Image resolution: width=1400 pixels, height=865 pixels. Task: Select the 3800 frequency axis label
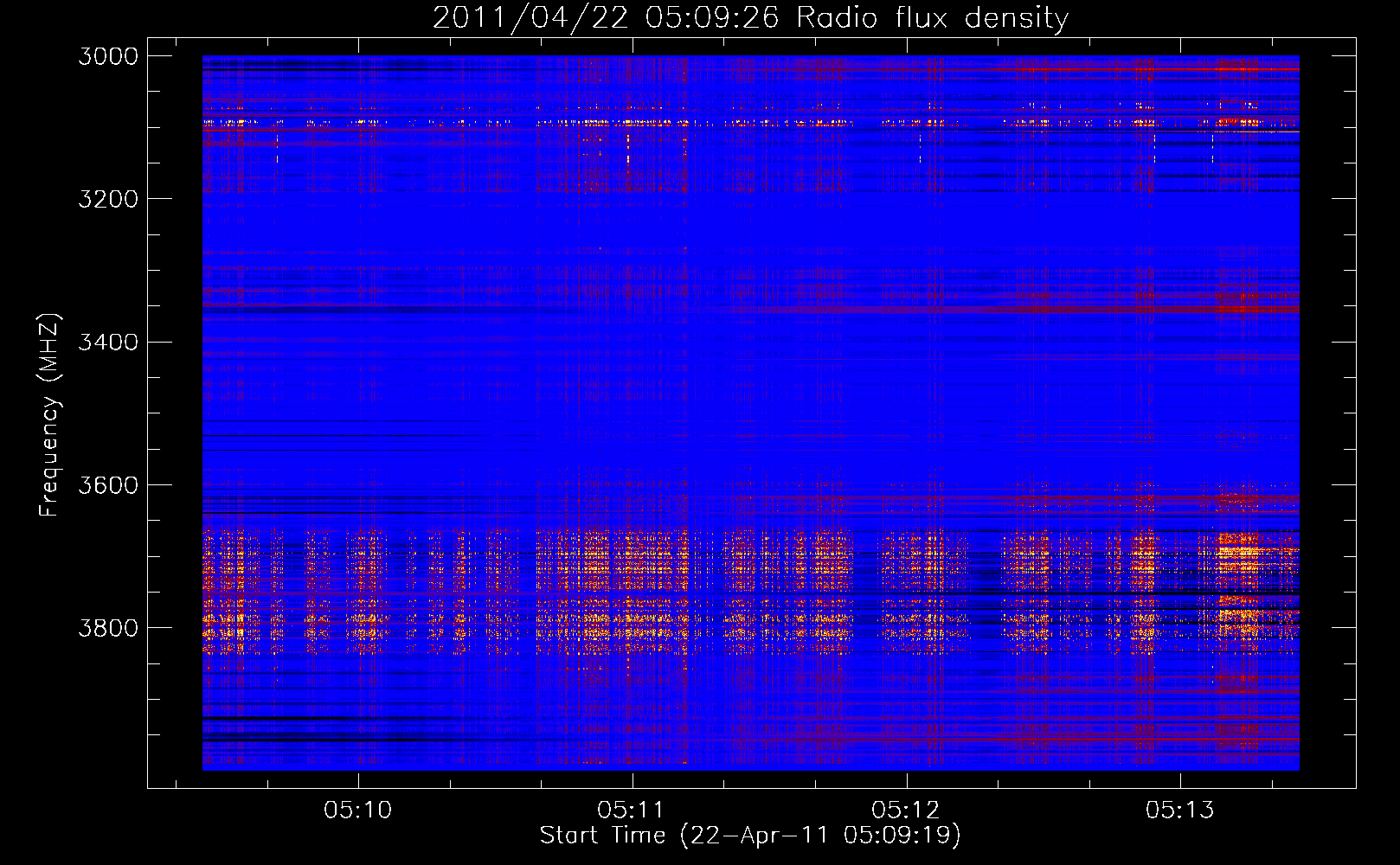[x=108, y=627]
